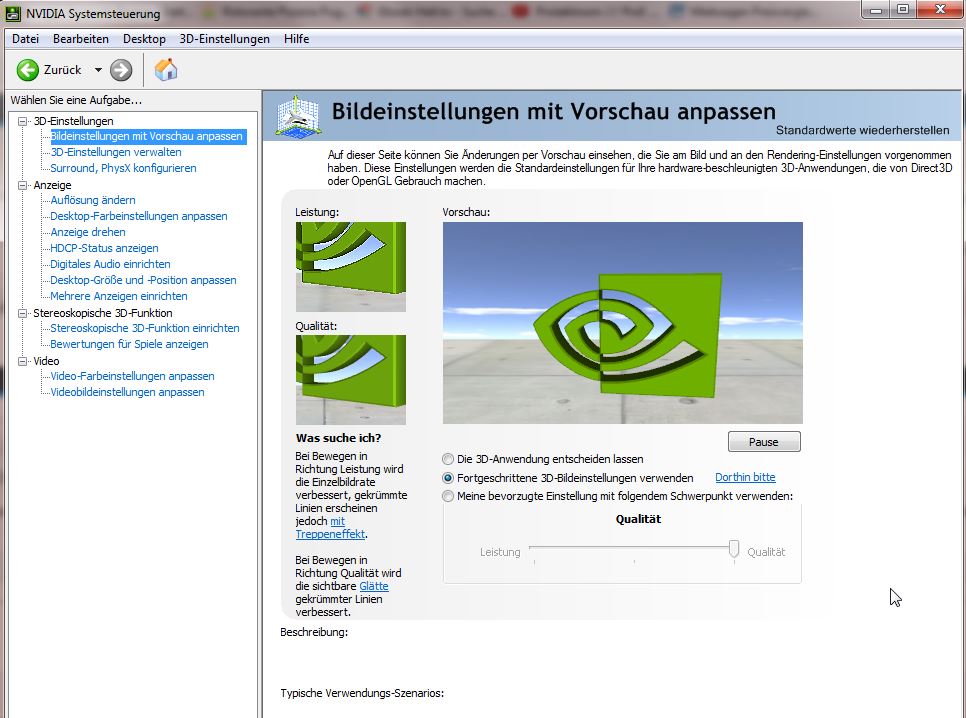Click 'Typische Verwendungs-Szenarios:' label
Image resolution: width=966 pixels, height=718 pixels.
[x=362, y=693]
